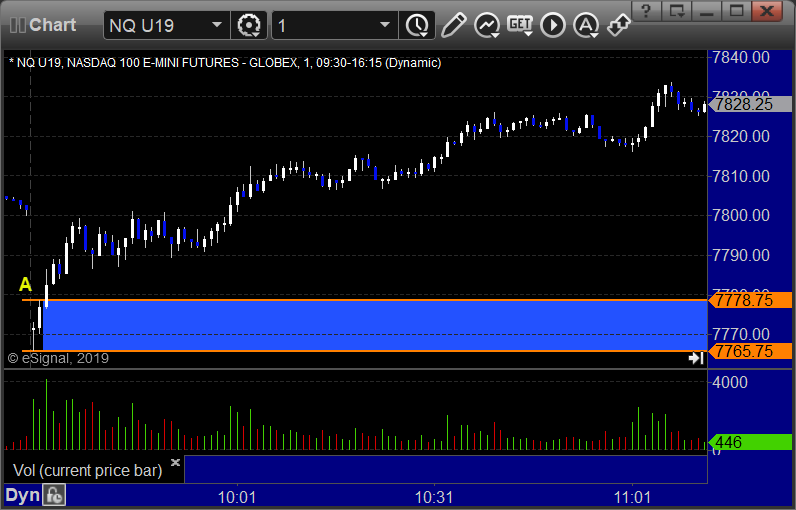Toggle the lock icon beside Dyn
This screenshot has width=796, height=510.
(x=54, y=495)
